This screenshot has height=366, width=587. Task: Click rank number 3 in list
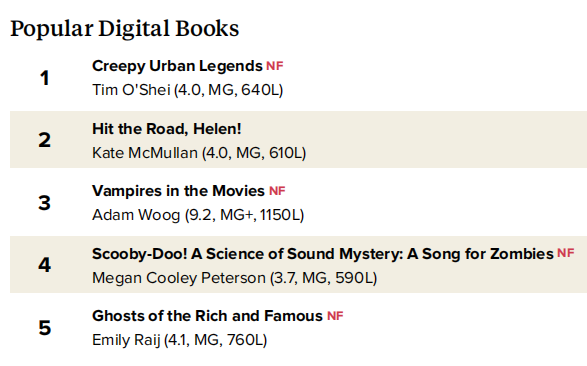[45, 203]
